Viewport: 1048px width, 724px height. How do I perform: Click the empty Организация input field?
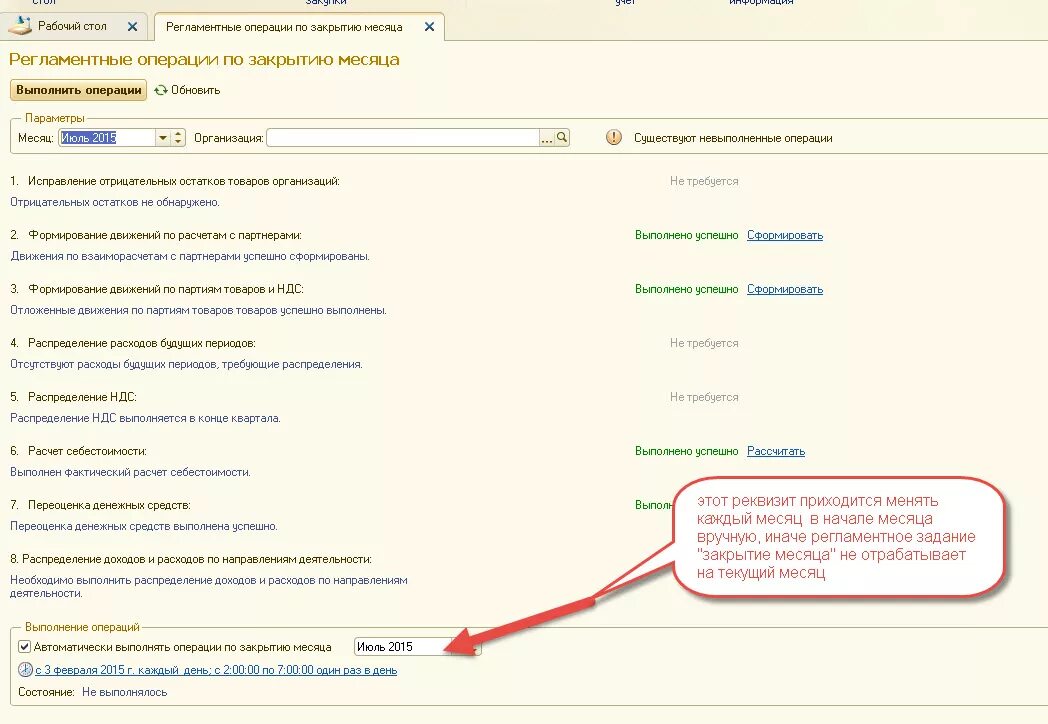tap(403, 138)
